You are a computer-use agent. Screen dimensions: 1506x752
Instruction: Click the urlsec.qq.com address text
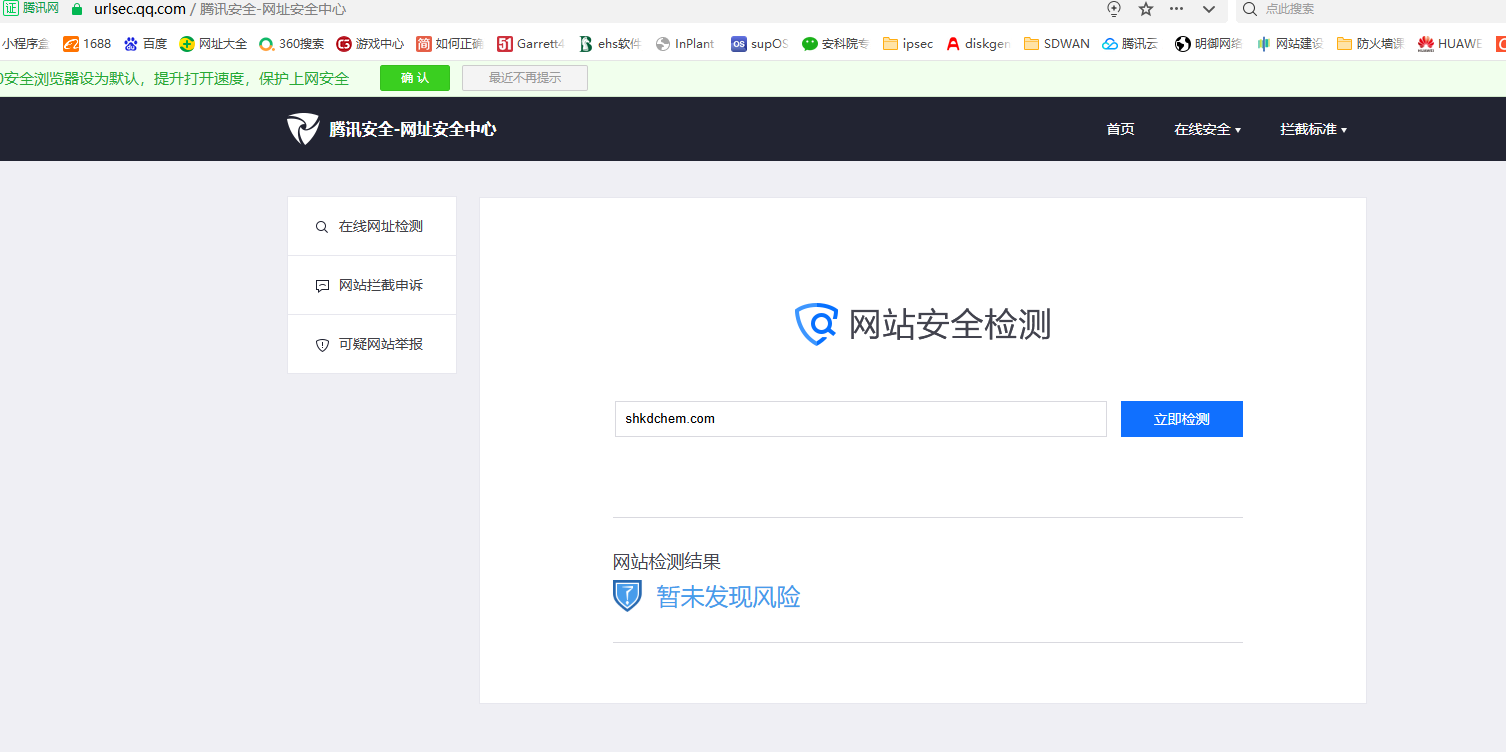tap(140, 9)
